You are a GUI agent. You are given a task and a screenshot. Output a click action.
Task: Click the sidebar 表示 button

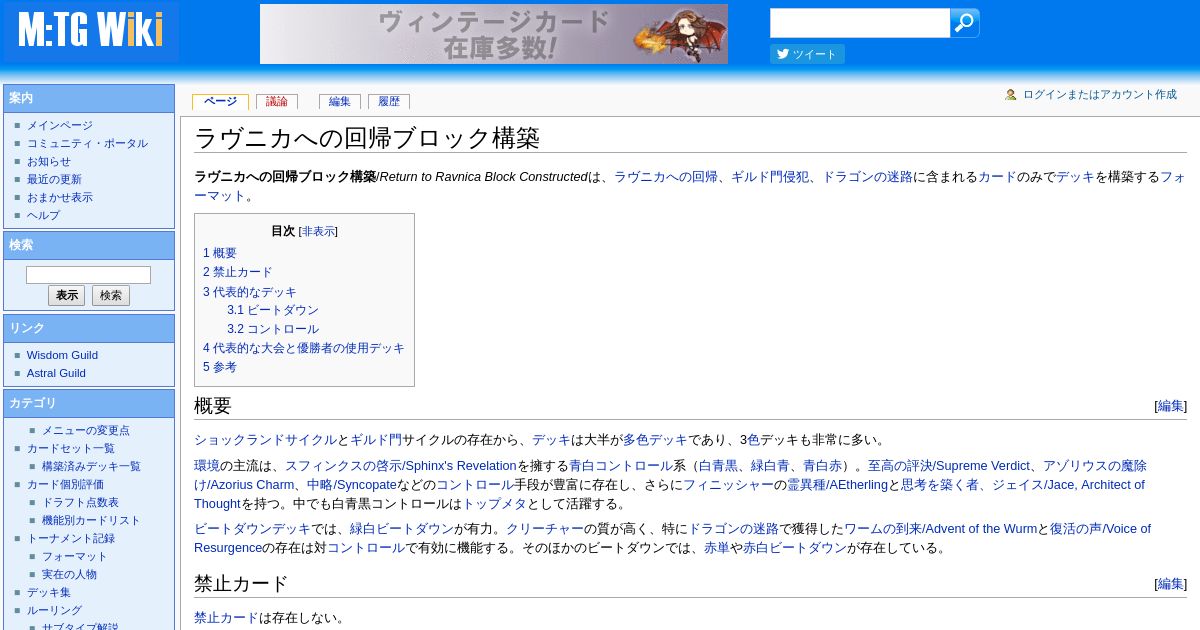[x=67, y=296]
